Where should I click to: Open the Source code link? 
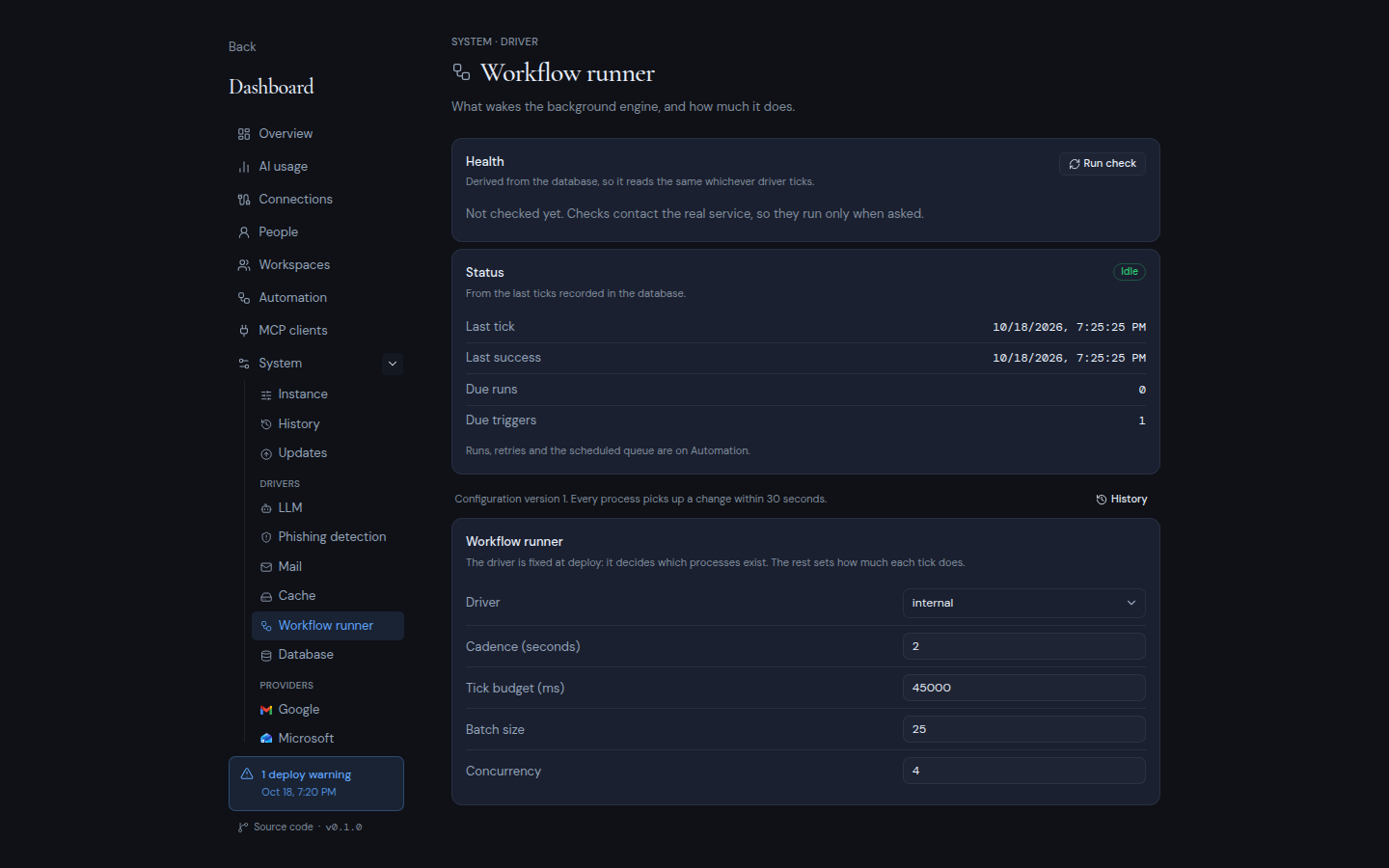click(284, 827)
